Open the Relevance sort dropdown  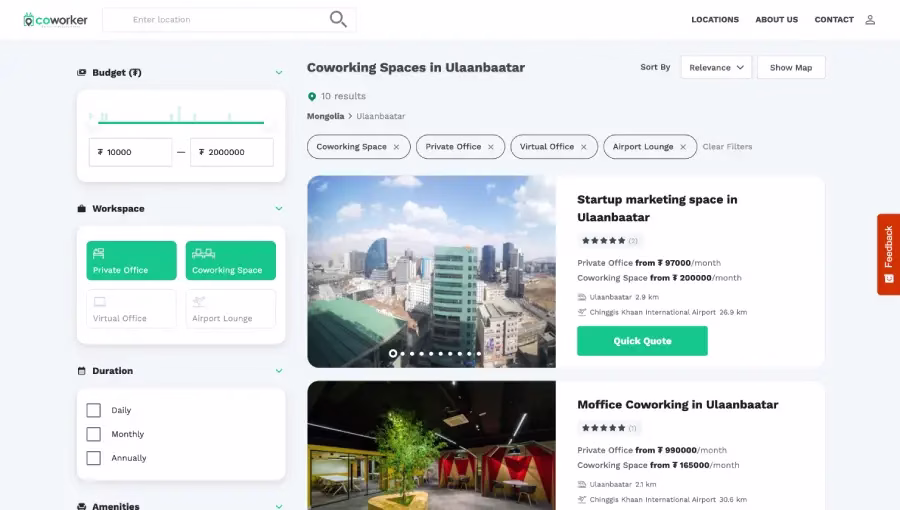click(x=716, y=67)
